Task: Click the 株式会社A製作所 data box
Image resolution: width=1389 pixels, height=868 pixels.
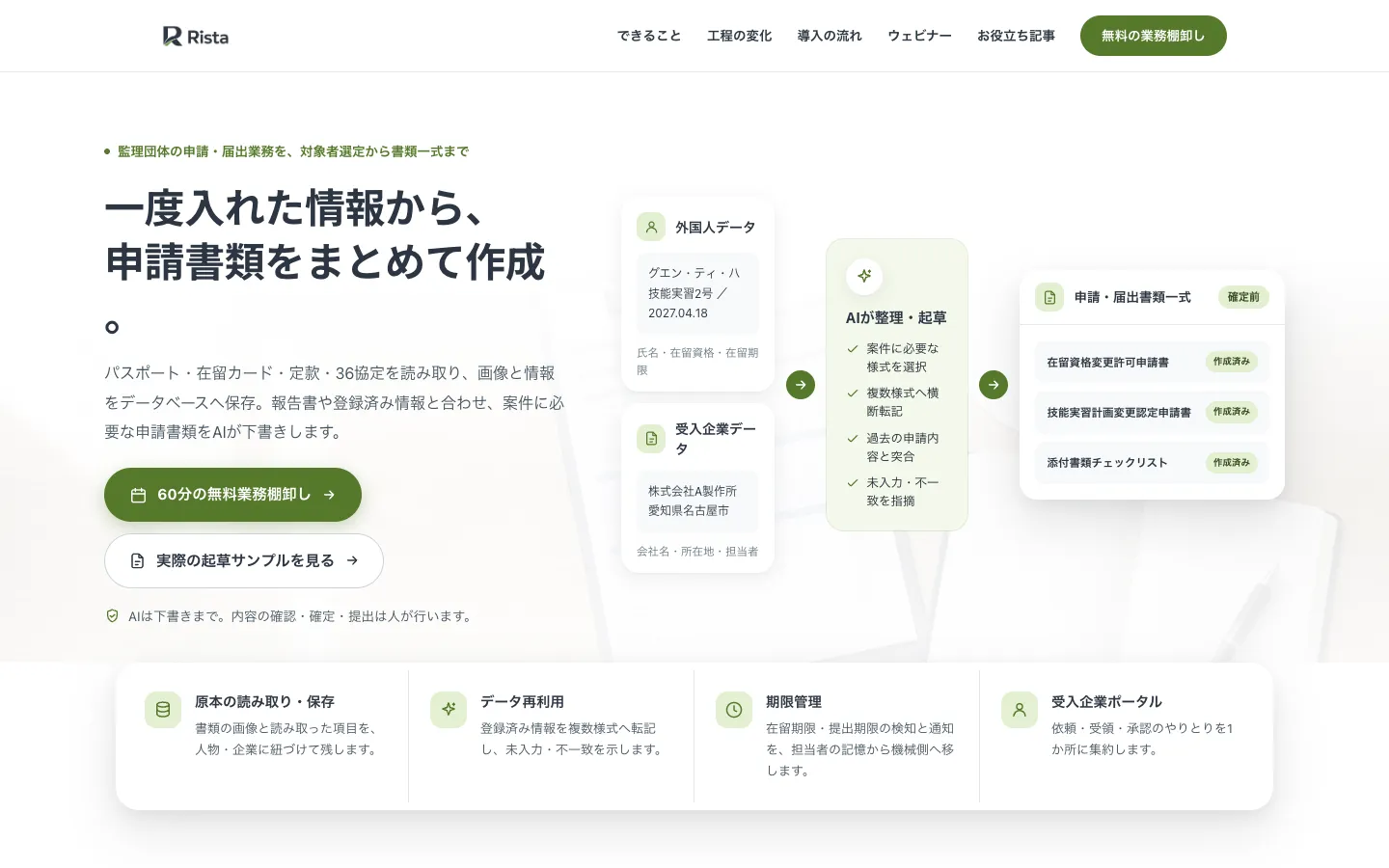Action: [697, 502]
